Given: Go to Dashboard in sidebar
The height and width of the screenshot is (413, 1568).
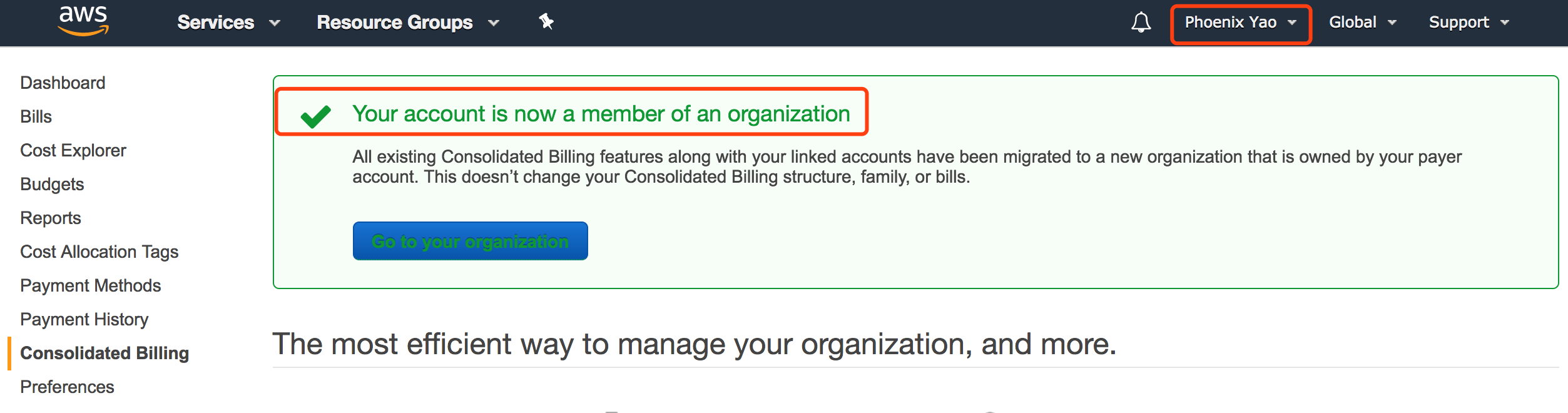Looking at the screenshot, I should point(63,83).
